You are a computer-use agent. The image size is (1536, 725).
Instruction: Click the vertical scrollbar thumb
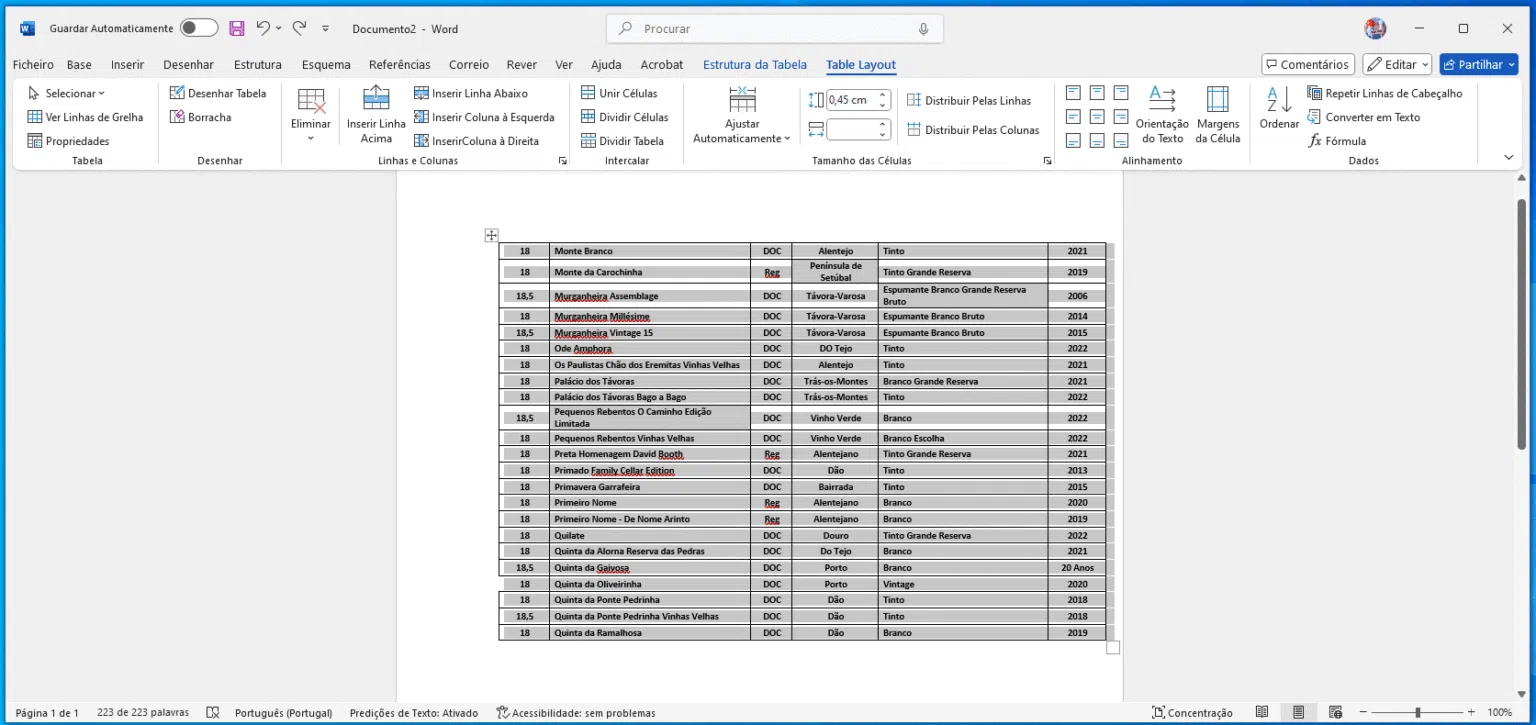tap(1521, 323)
